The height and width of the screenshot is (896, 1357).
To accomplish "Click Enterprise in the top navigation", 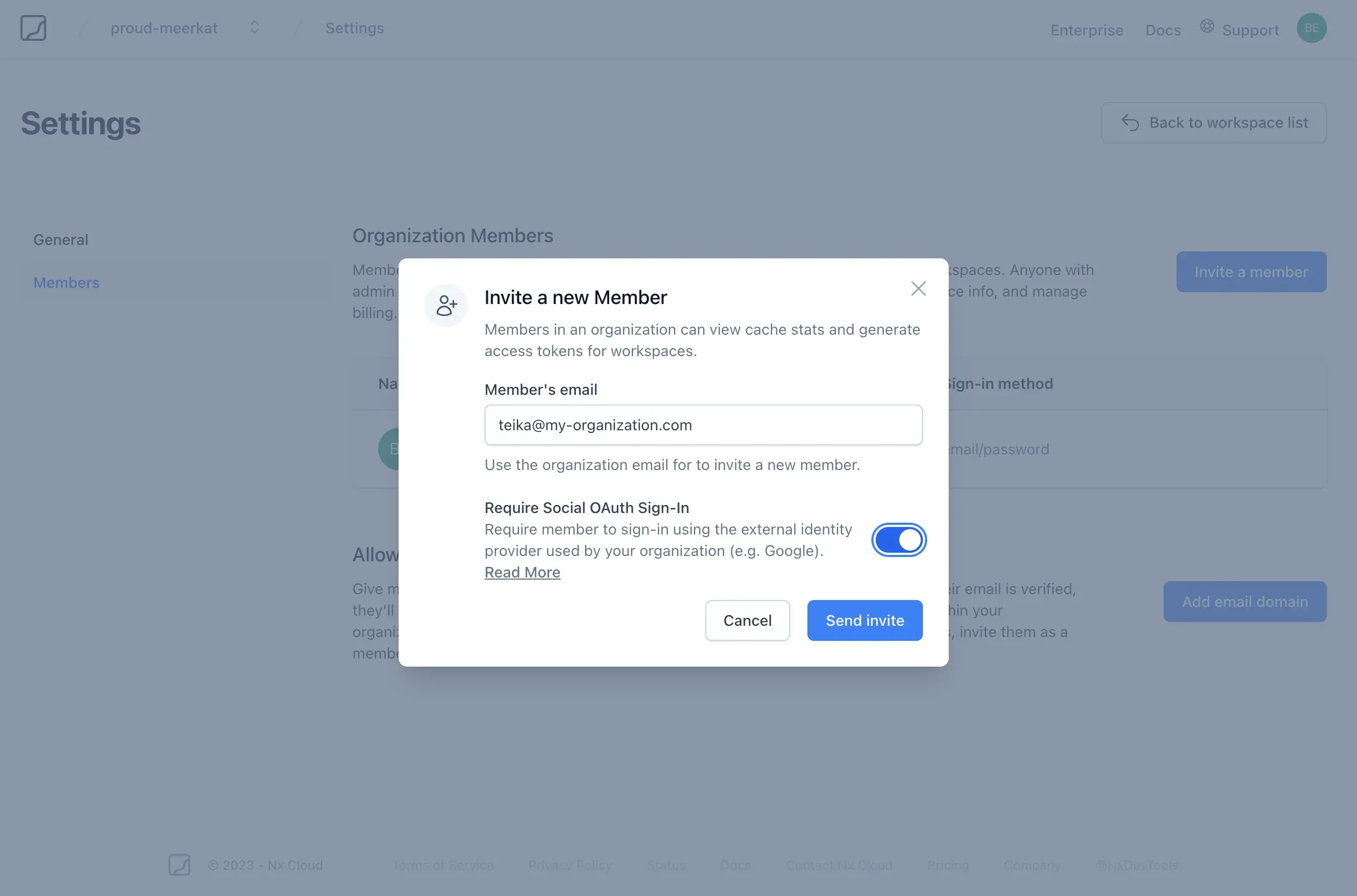I will click(1086, 30).
